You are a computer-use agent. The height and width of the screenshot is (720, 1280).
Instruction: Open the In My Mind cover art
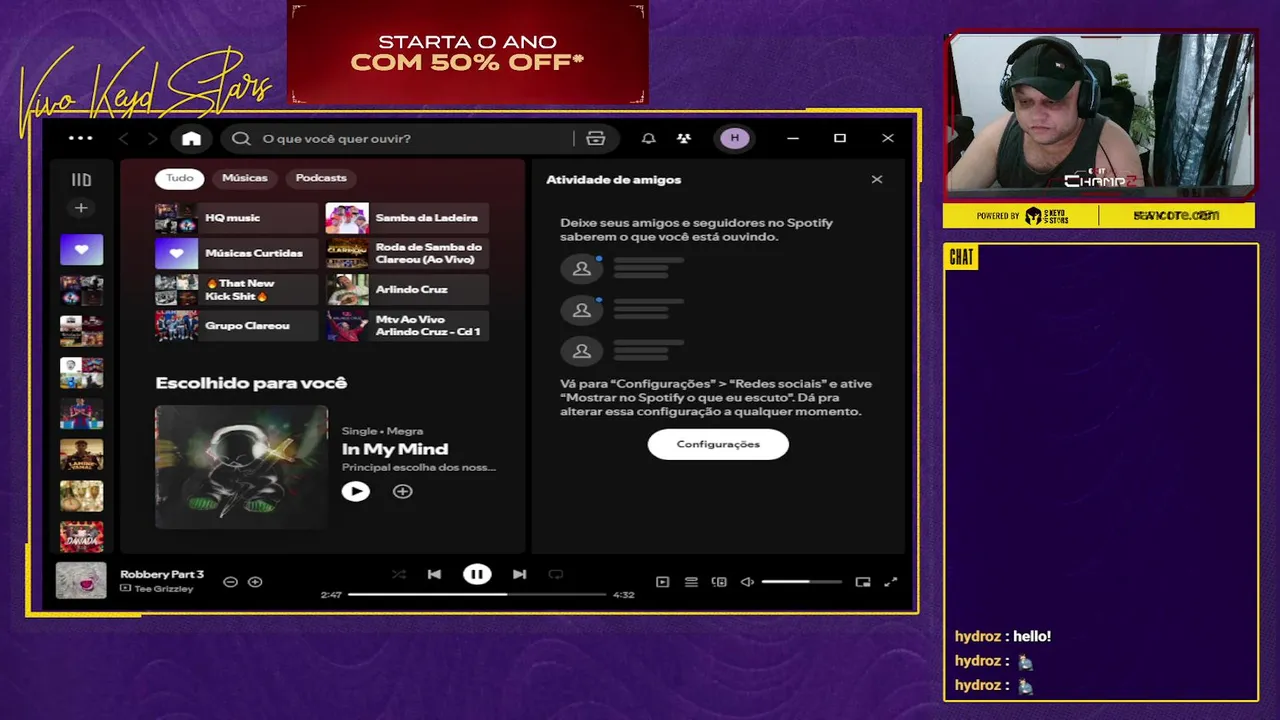click(241, 466)
